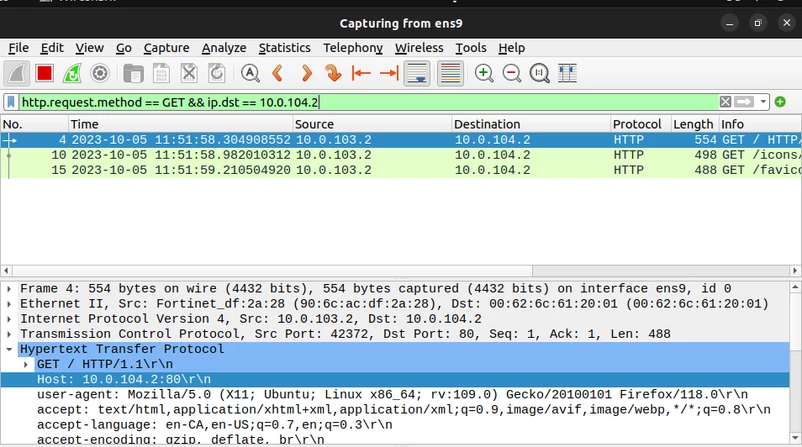Image resolution: width=802 pixels, height=447 pixels.
Task: Expand the Frame 4 details
Action: pyautogui.click(x=9, y=289)
